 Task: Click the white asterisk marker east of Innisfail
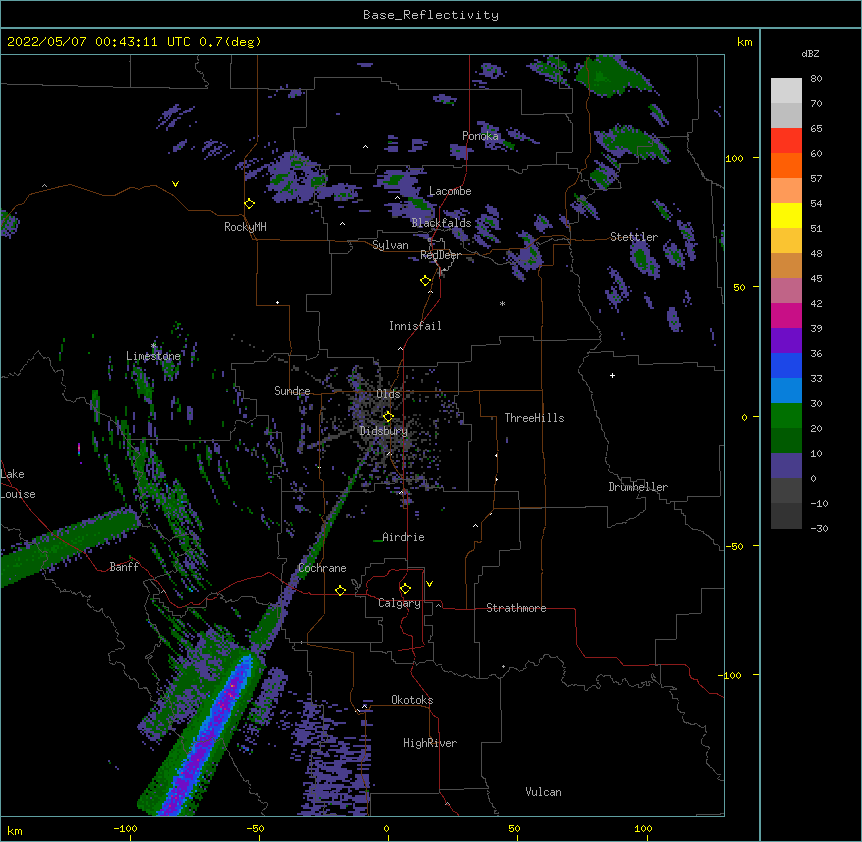click(502, 304)
